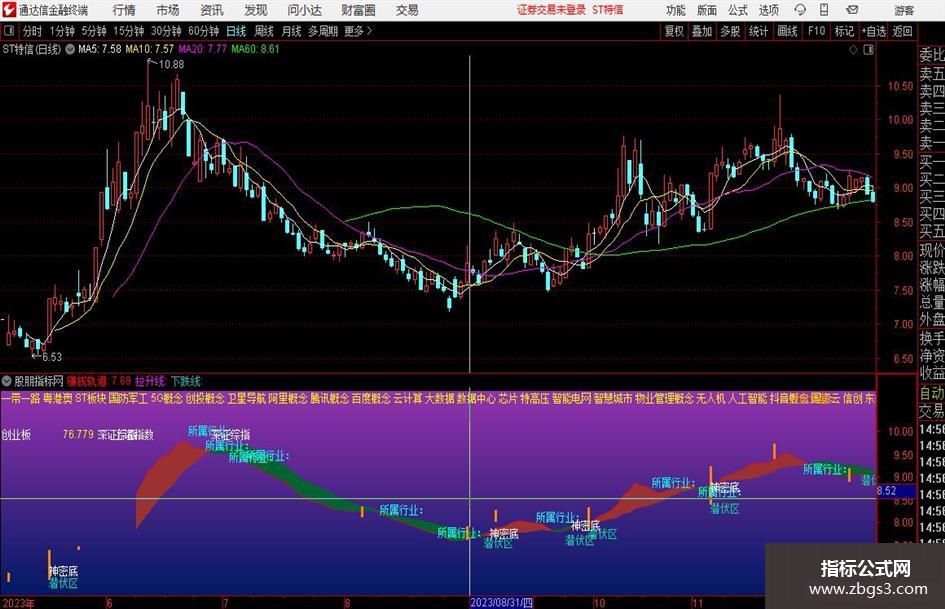
Task: Click the 创业板 label in indicator panel
Action: [x=16, y=434]
